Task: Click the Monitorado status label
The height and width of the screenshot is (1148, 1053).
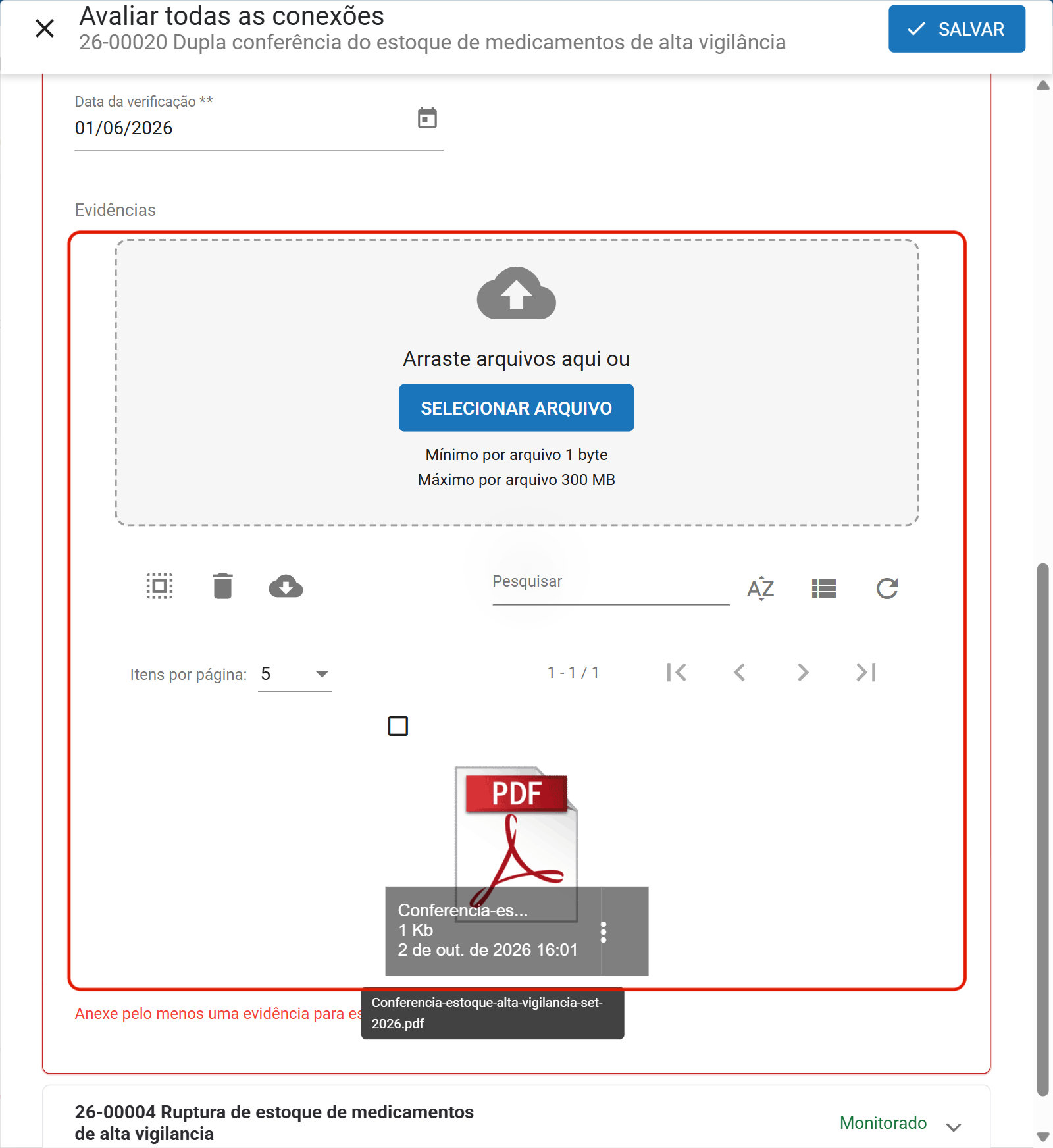Action: click(883, 1123)
